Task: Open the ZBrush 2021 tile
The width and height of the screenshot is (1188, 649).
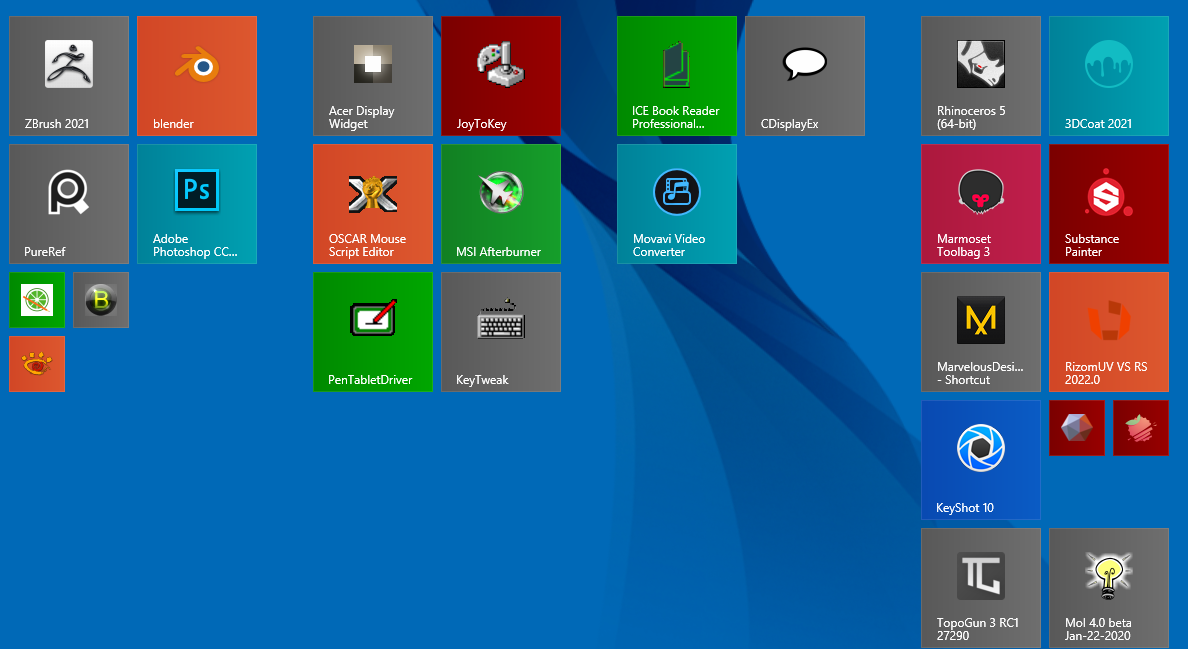Action: (x=69, y=76)
